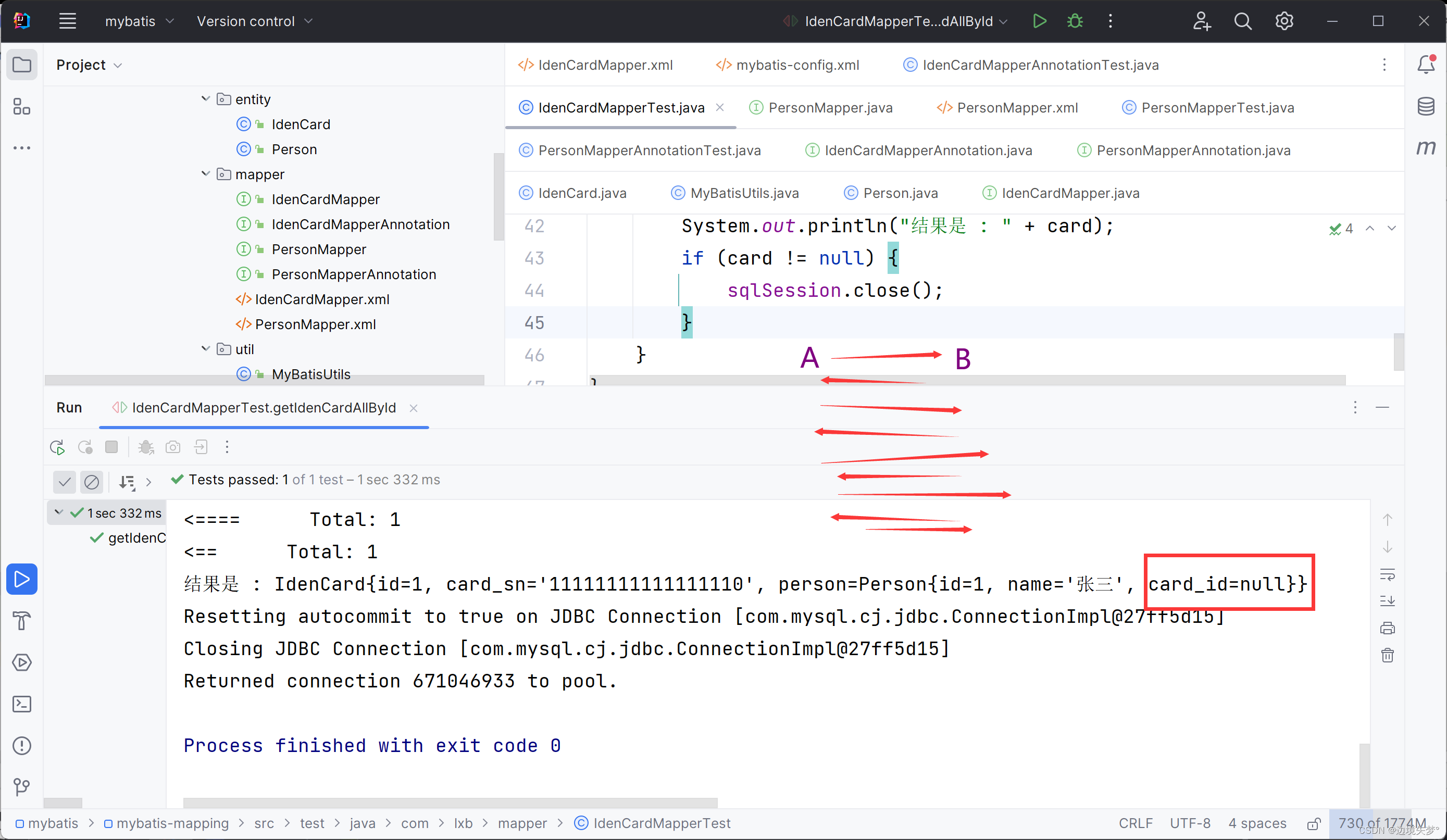Toggle Show Ignored tests filter
The image size is (1447, 840).
tap(91, 482)
